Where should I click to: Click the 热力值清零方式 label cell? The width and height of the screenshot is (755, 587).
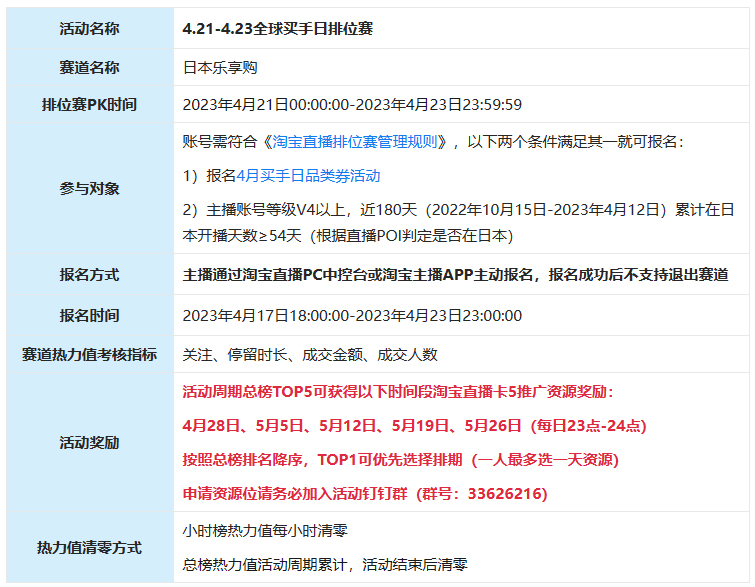[x=90, y=548]
